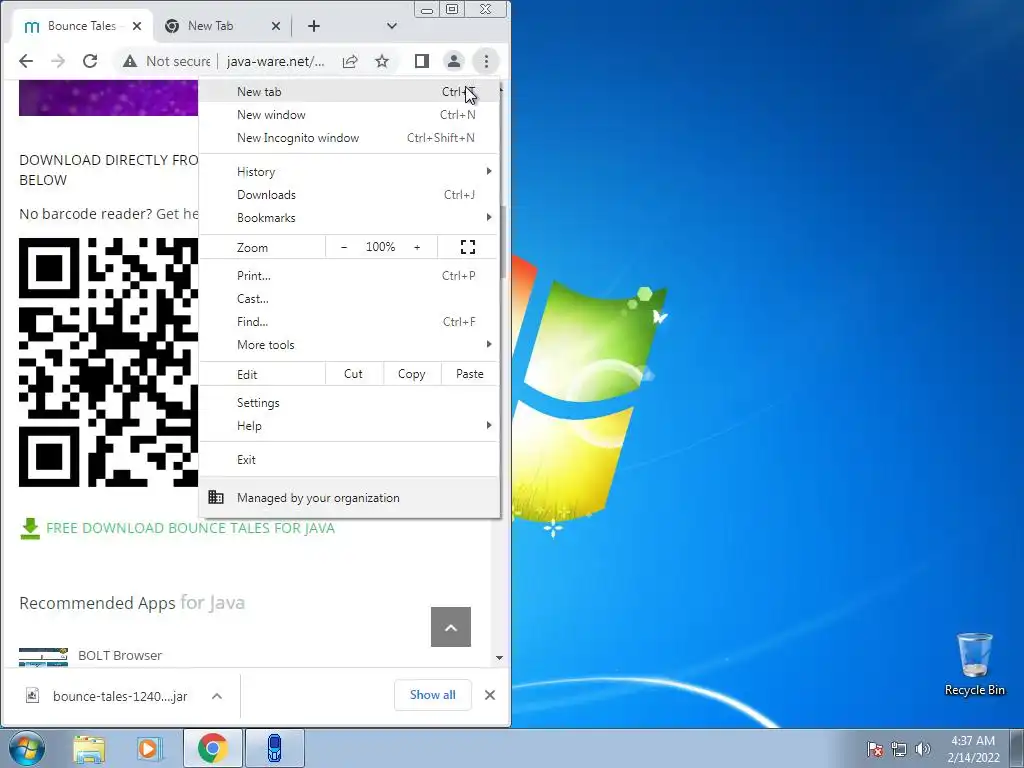The width and height of the screenshot is (1024, 768).
Task: Click the green download arrow icon
Action: tap(30, 528)
